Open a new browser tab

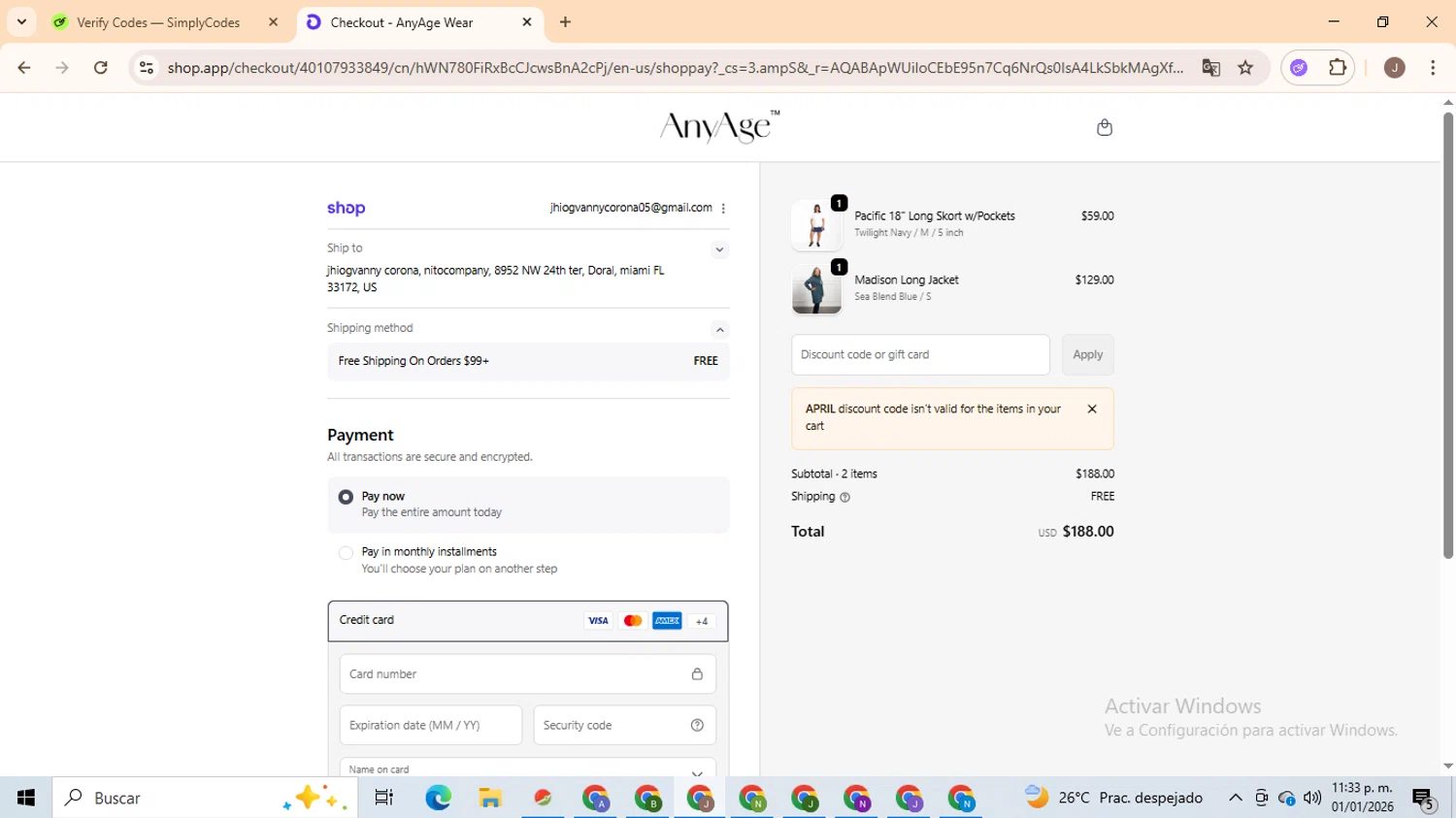[566, 22]
